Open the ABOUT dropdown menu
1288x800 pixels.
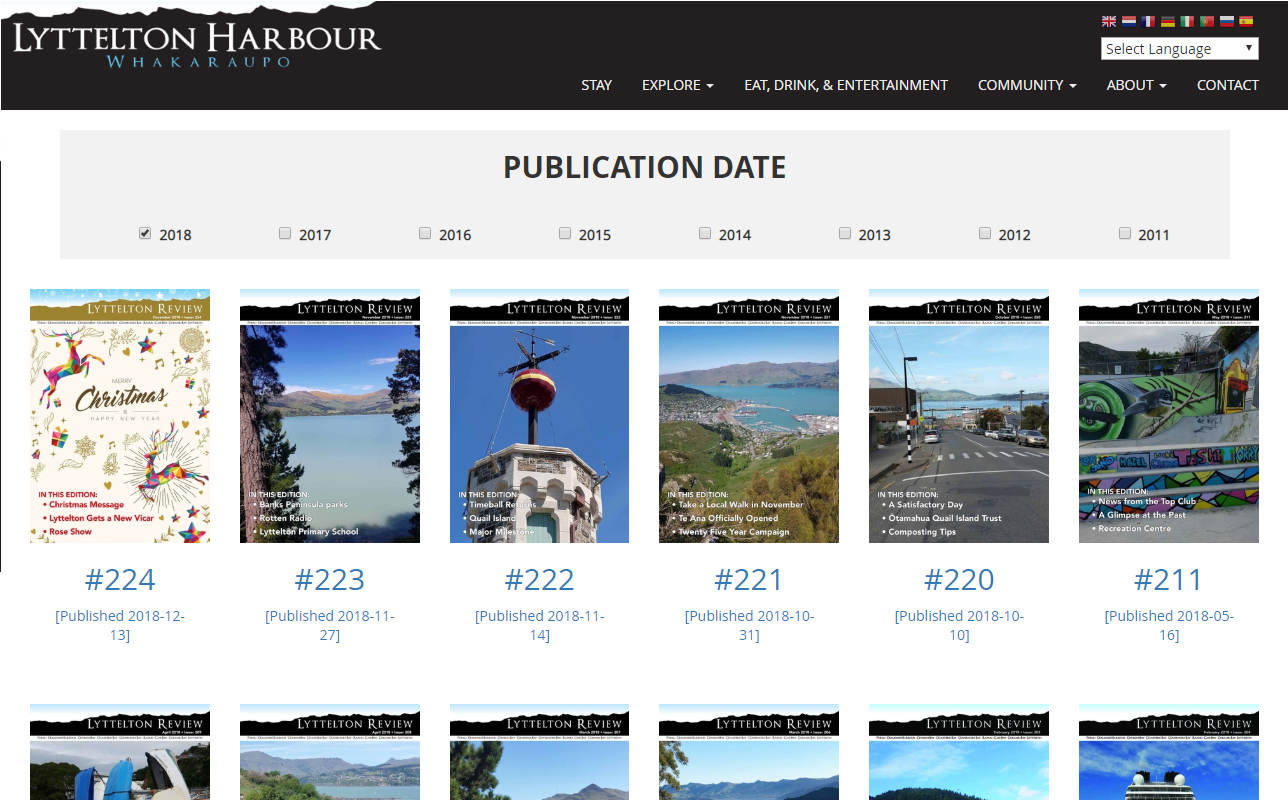(1137, 85)
